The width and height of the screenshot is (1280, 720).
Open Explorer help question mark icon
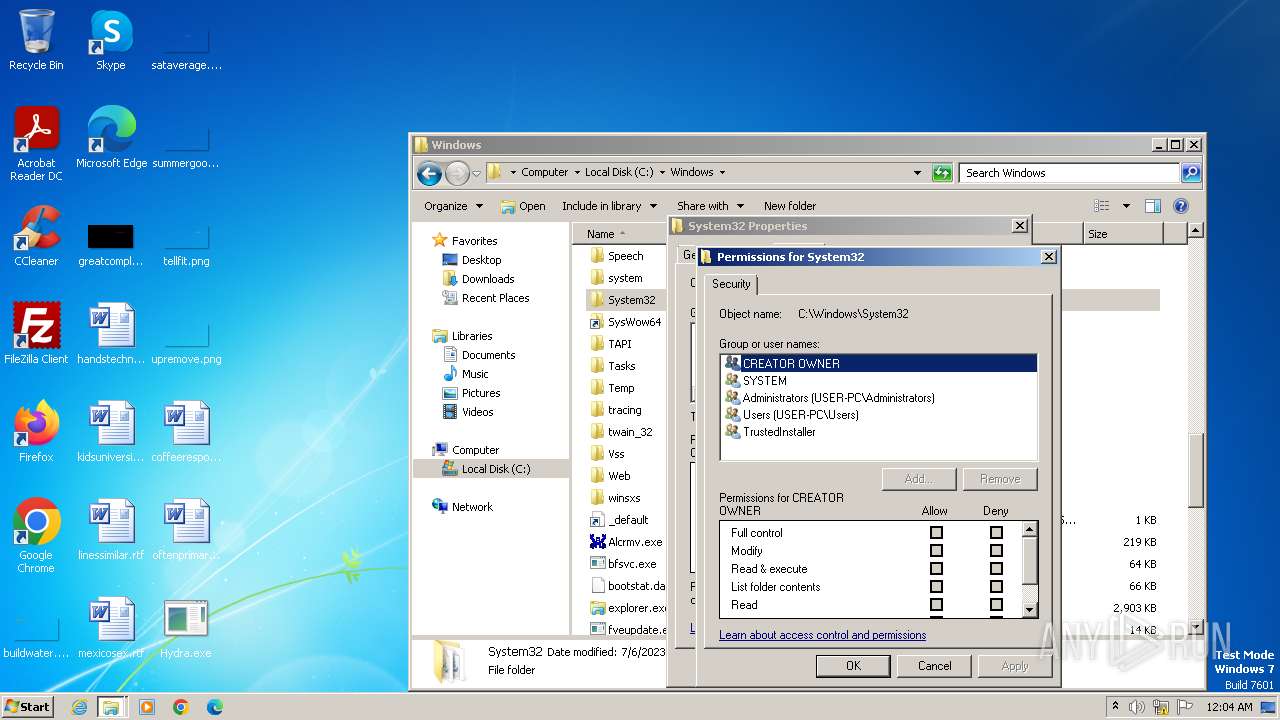pos(1180,206)
